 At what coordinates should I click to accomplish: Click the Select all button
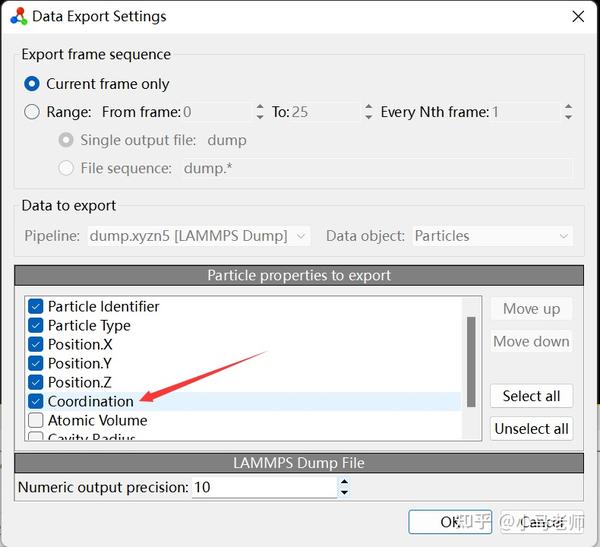click(532, 396)
